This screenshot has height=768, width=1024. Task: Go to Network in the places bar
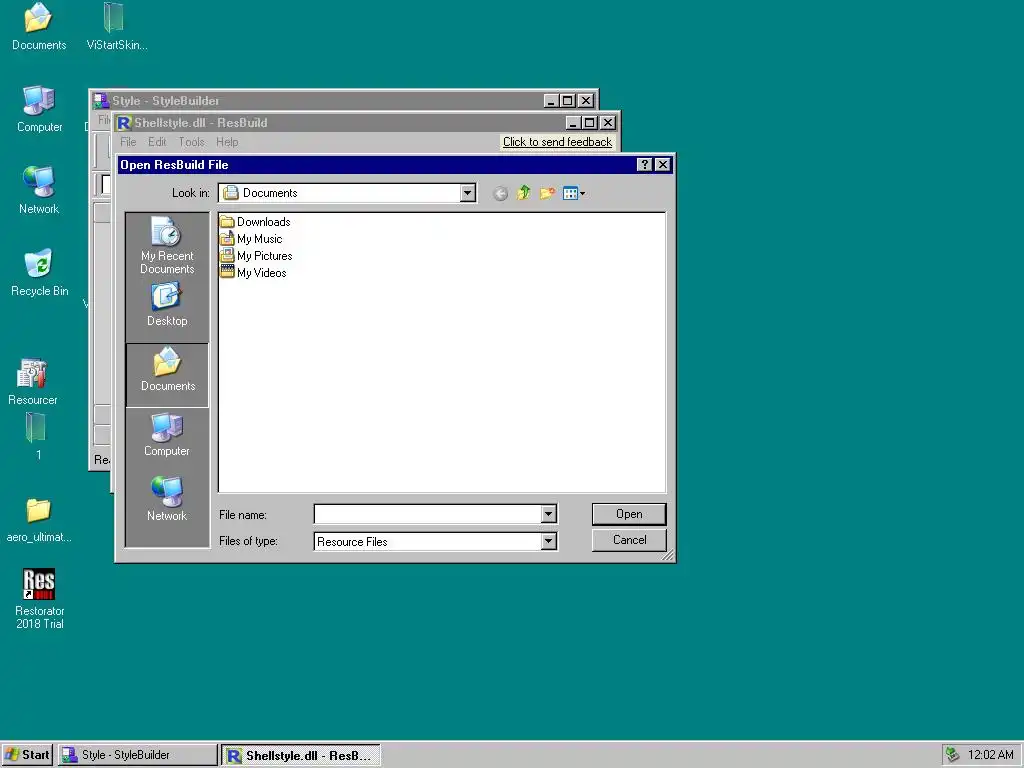tap(167, 500)
